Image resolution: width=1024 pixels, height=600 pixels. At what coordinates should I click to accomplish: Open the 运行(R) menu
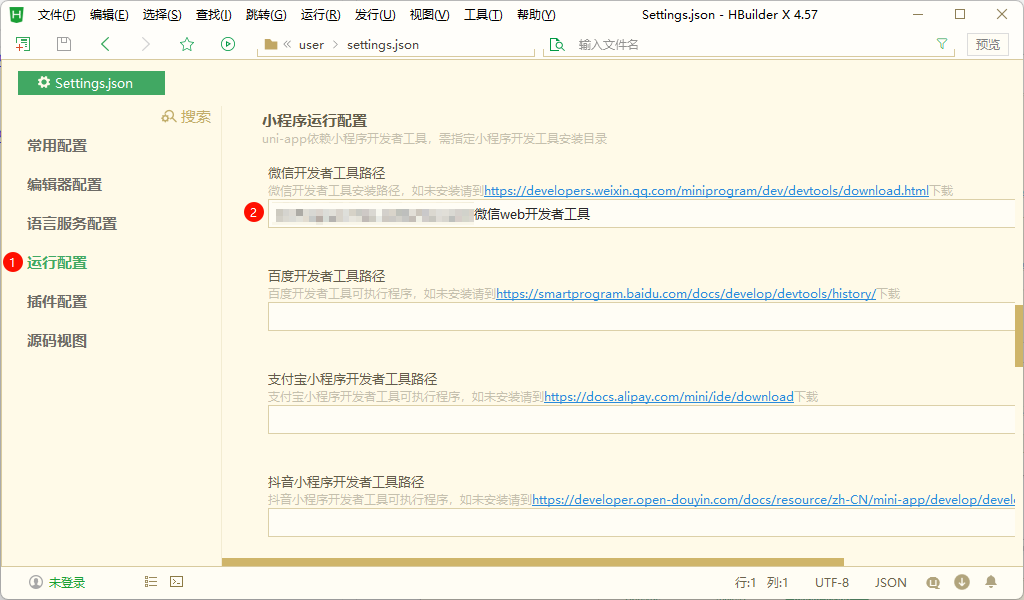(320, 15)
